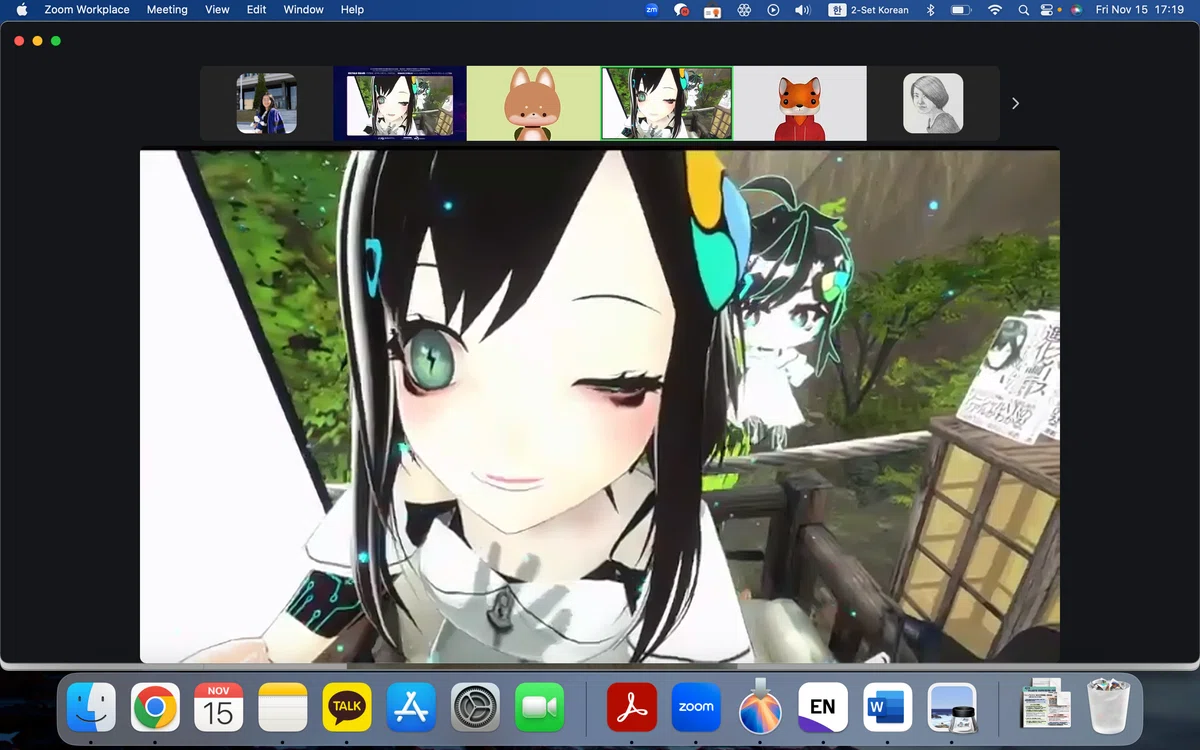Open FaceTime from the Dock
Image resolution: width=1200 pixels, height=750 pixels.
tap(540, 708)
